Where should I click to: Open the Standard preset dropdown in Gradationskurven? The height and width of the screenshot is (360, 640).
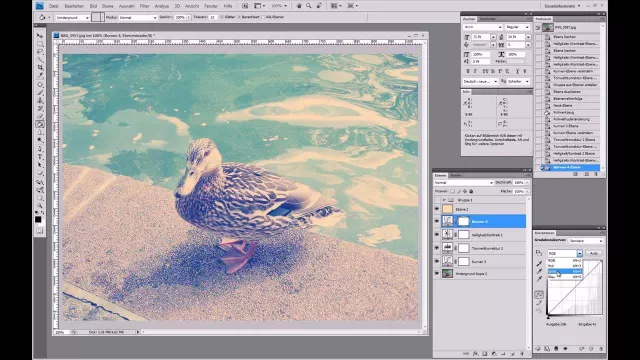(x=586, y=241)
